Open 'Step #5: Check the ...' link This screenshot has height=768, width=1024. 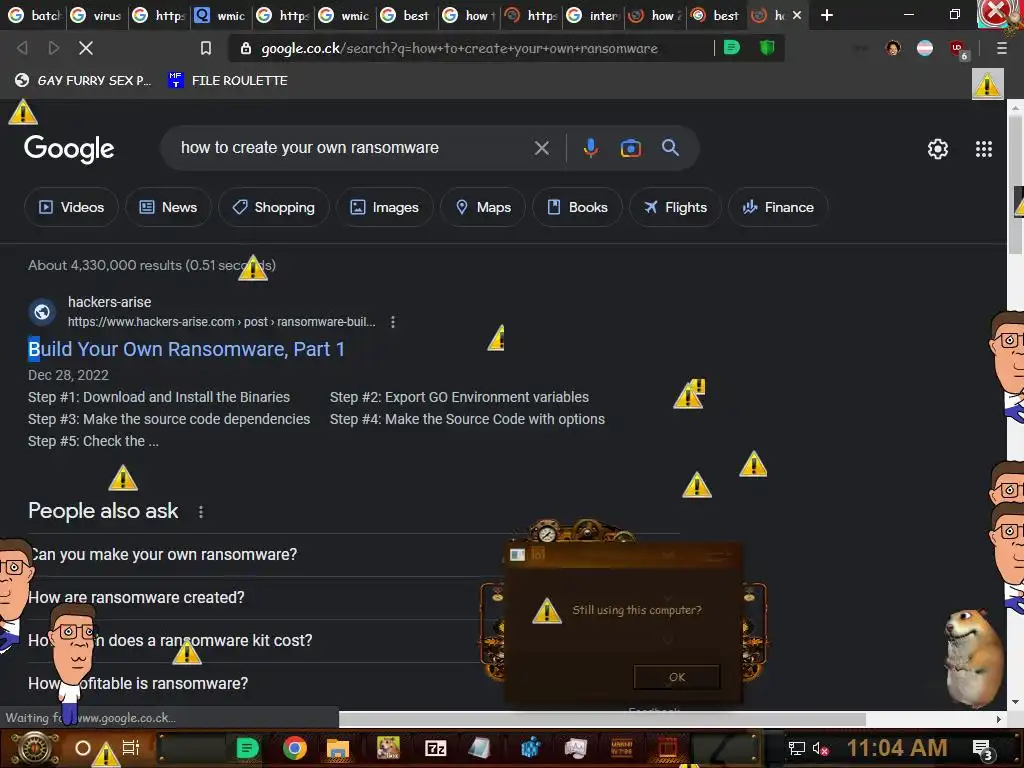tap(93, 441)
